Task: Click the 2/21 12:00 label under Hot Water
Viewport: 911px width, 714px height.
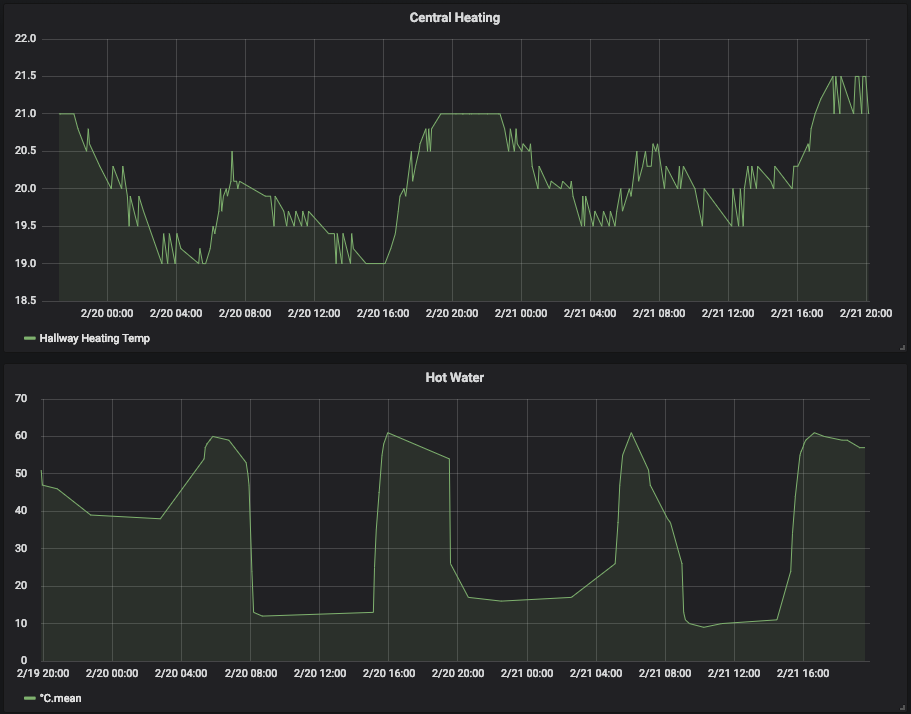Action: tap(734, 673)
